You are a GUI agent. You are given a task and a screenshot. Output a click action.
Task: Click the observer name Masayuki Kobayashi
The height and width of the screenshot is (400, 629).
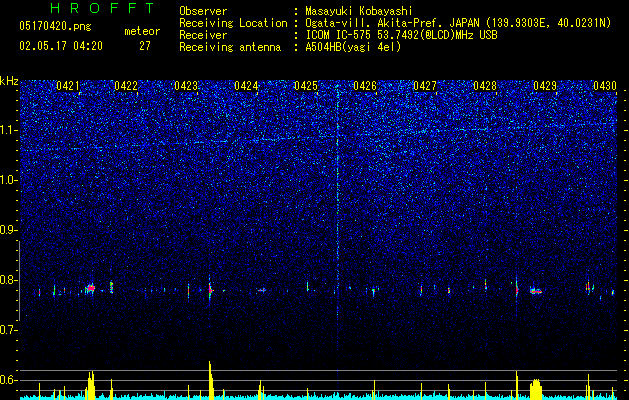coord(359,11)
